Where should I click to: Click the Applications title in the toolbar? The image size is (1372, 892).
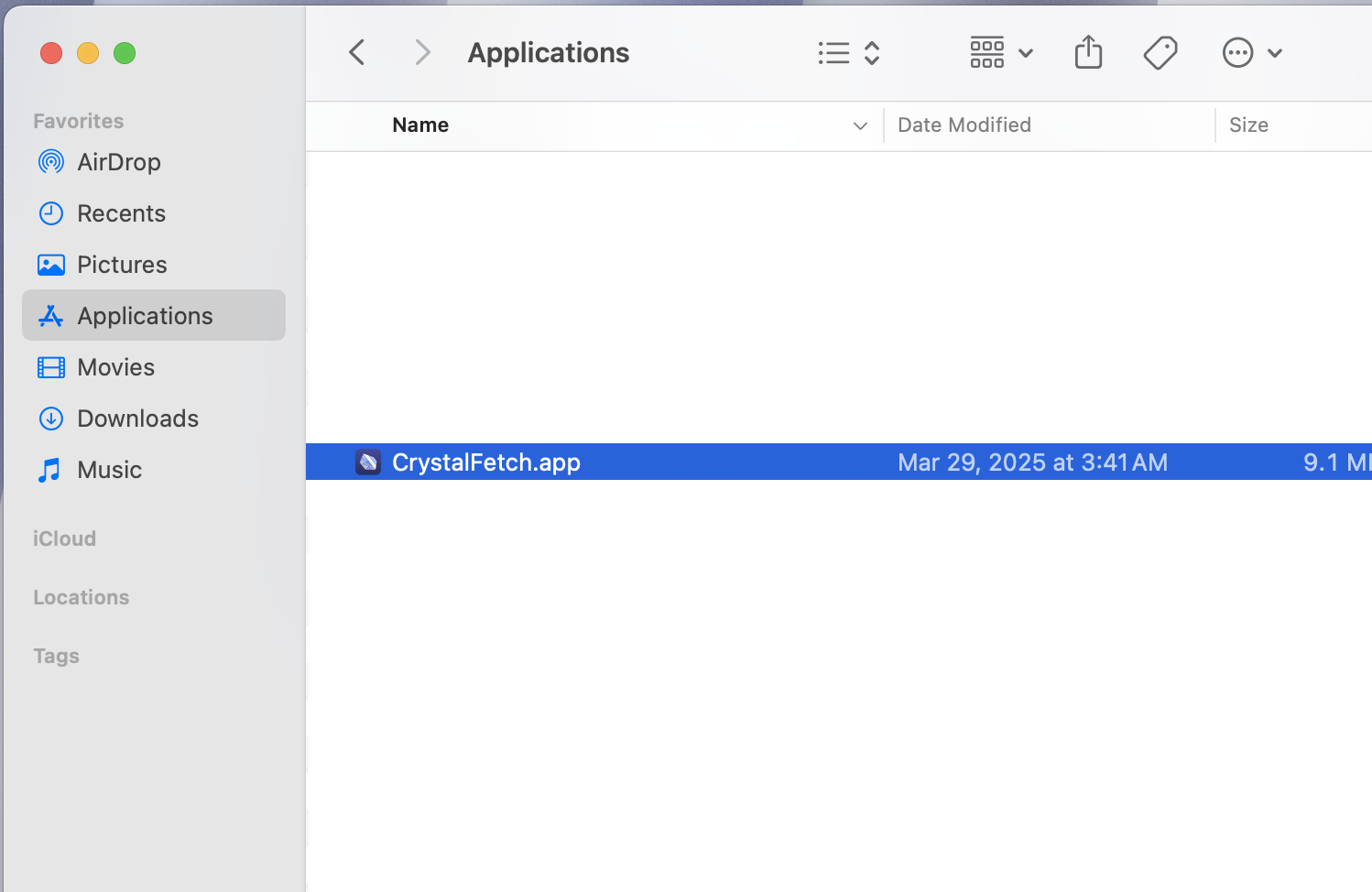click(548, 52)
